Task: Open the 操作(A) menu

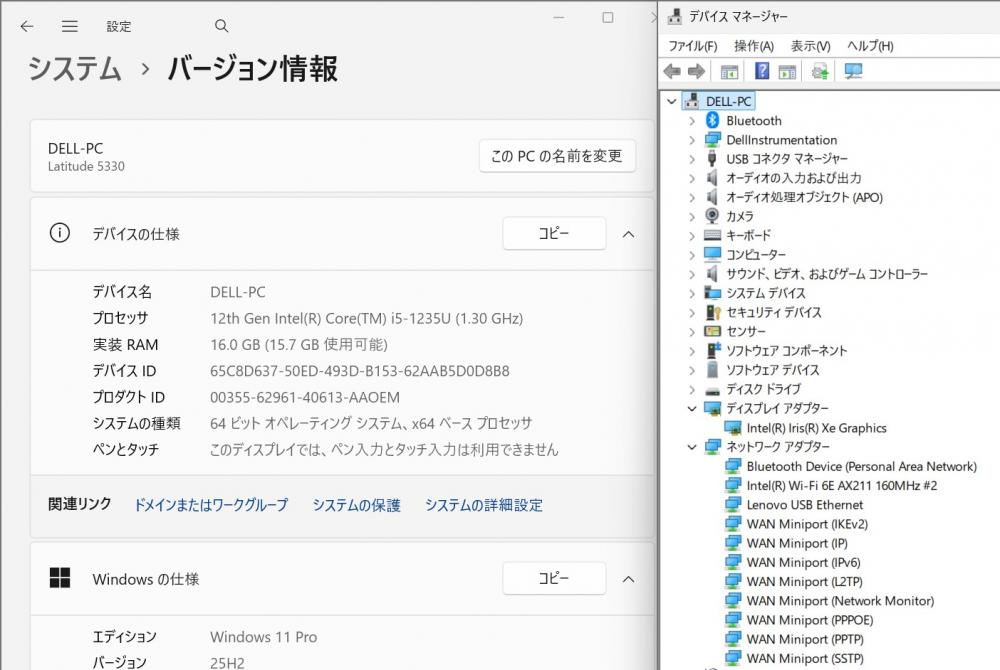Action: pyautogui.click(x=753, y=46)
